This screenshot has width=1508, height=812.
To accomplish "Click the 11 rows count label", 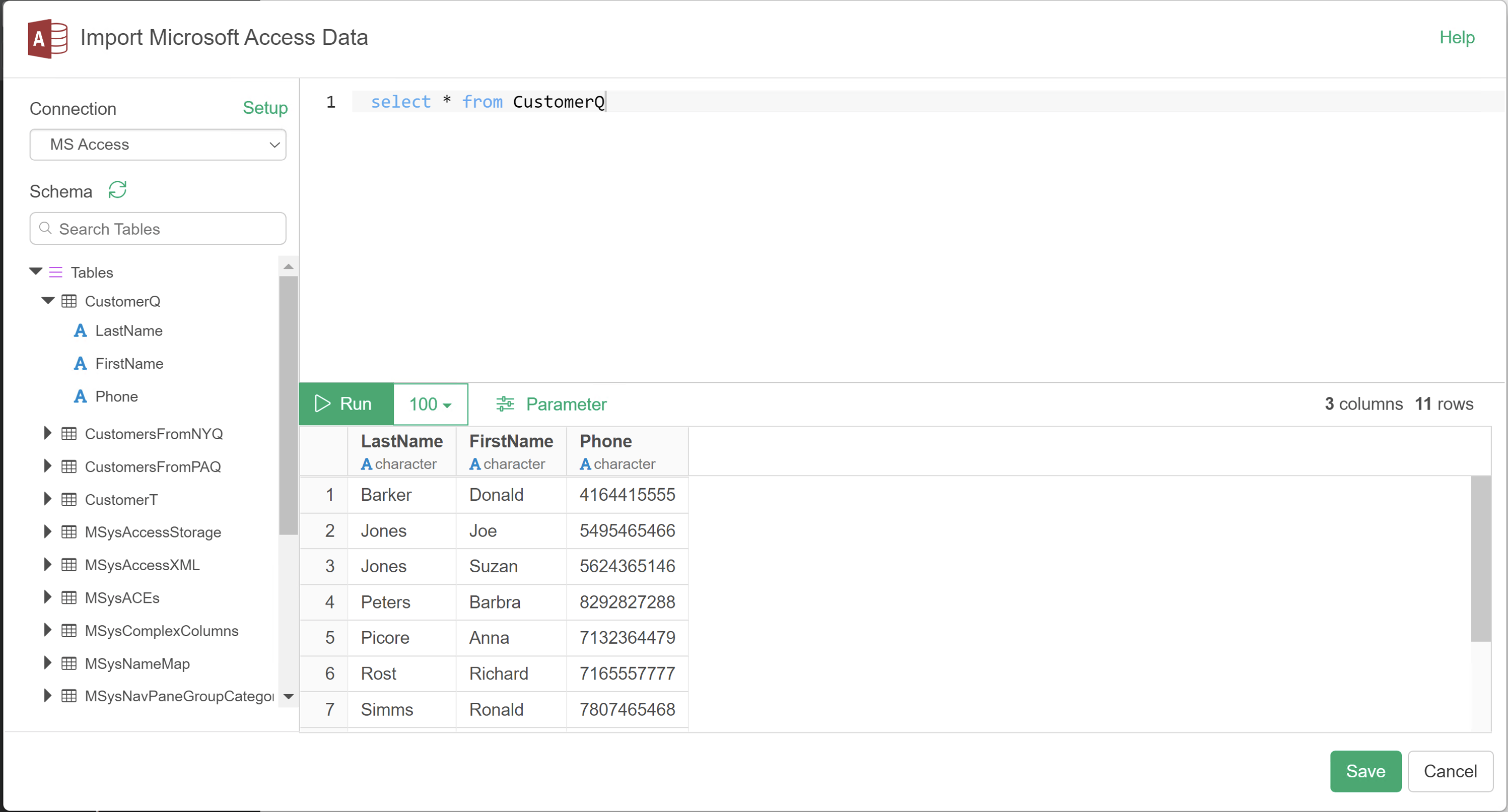I will pos(1444,404).
